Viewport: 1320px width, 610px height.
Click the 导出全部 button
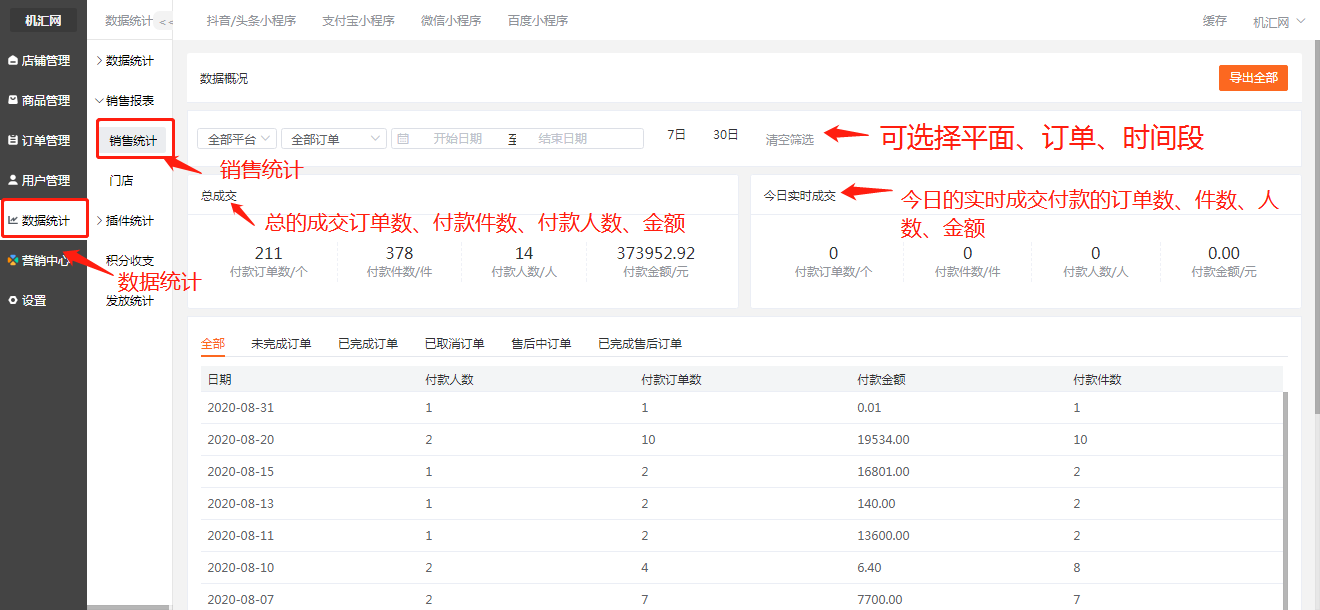pyautogui.click(x=1253, y=78)
